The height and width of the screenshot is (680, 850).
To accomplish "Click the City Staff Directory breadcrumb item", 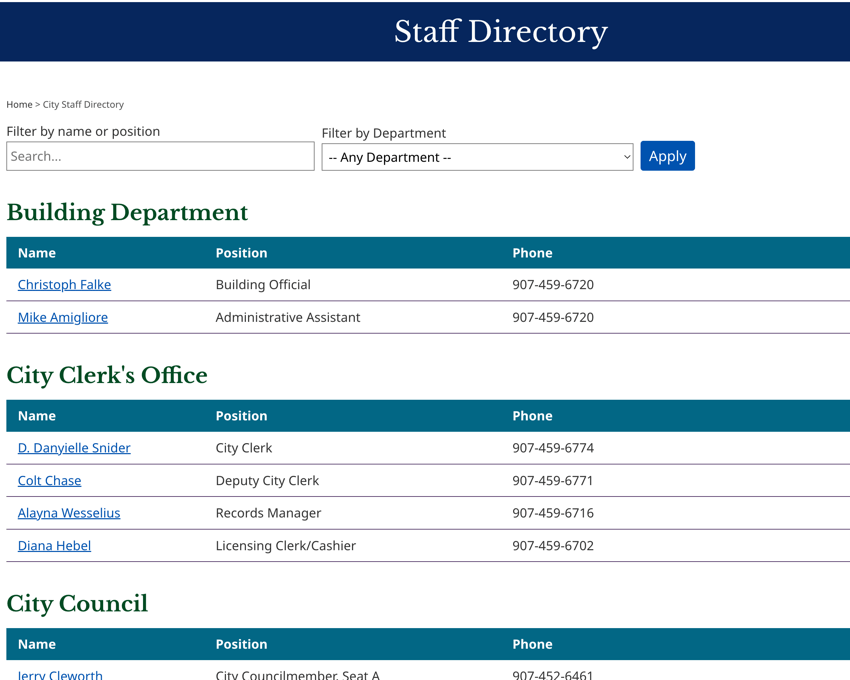I will pyautogui.click(x=81, y=104).
